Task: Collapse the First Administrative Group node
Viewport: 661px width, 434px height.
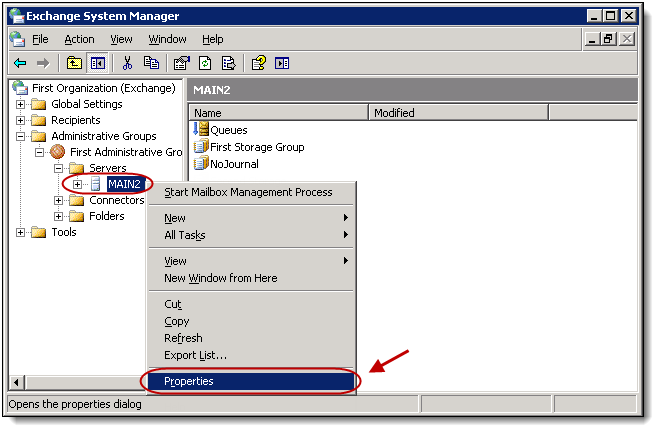Action: [39, 152]
